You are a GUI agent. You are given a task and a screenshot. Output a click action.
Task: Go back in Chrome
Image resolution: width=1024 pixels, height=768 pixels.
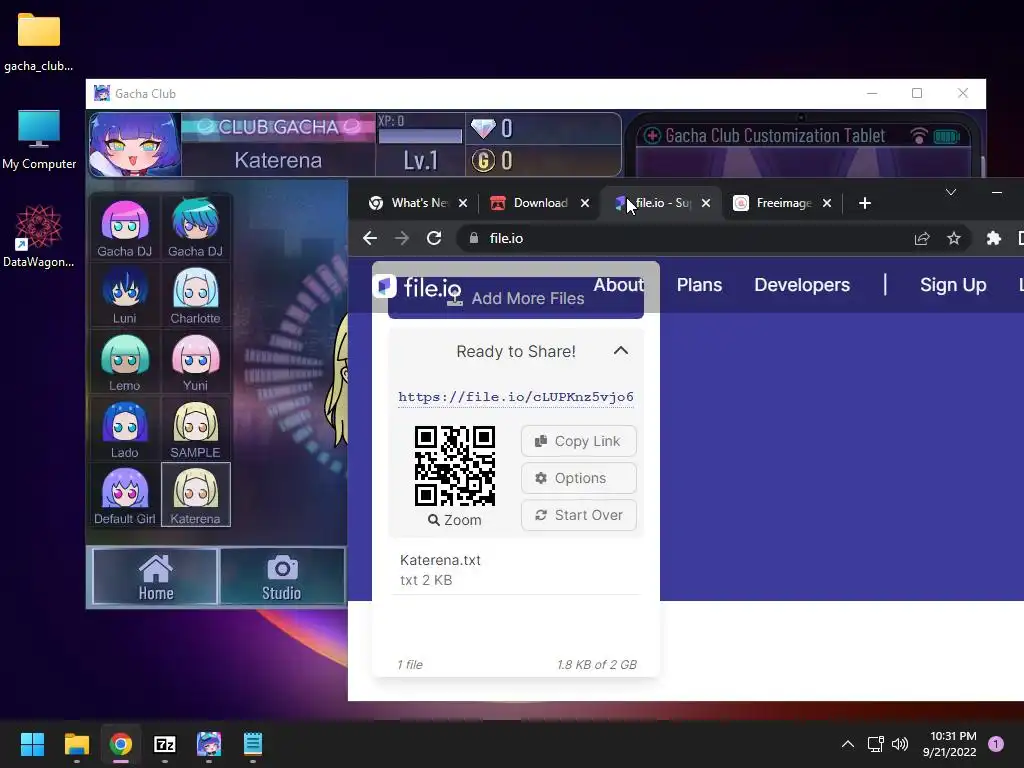pos(370,238)
